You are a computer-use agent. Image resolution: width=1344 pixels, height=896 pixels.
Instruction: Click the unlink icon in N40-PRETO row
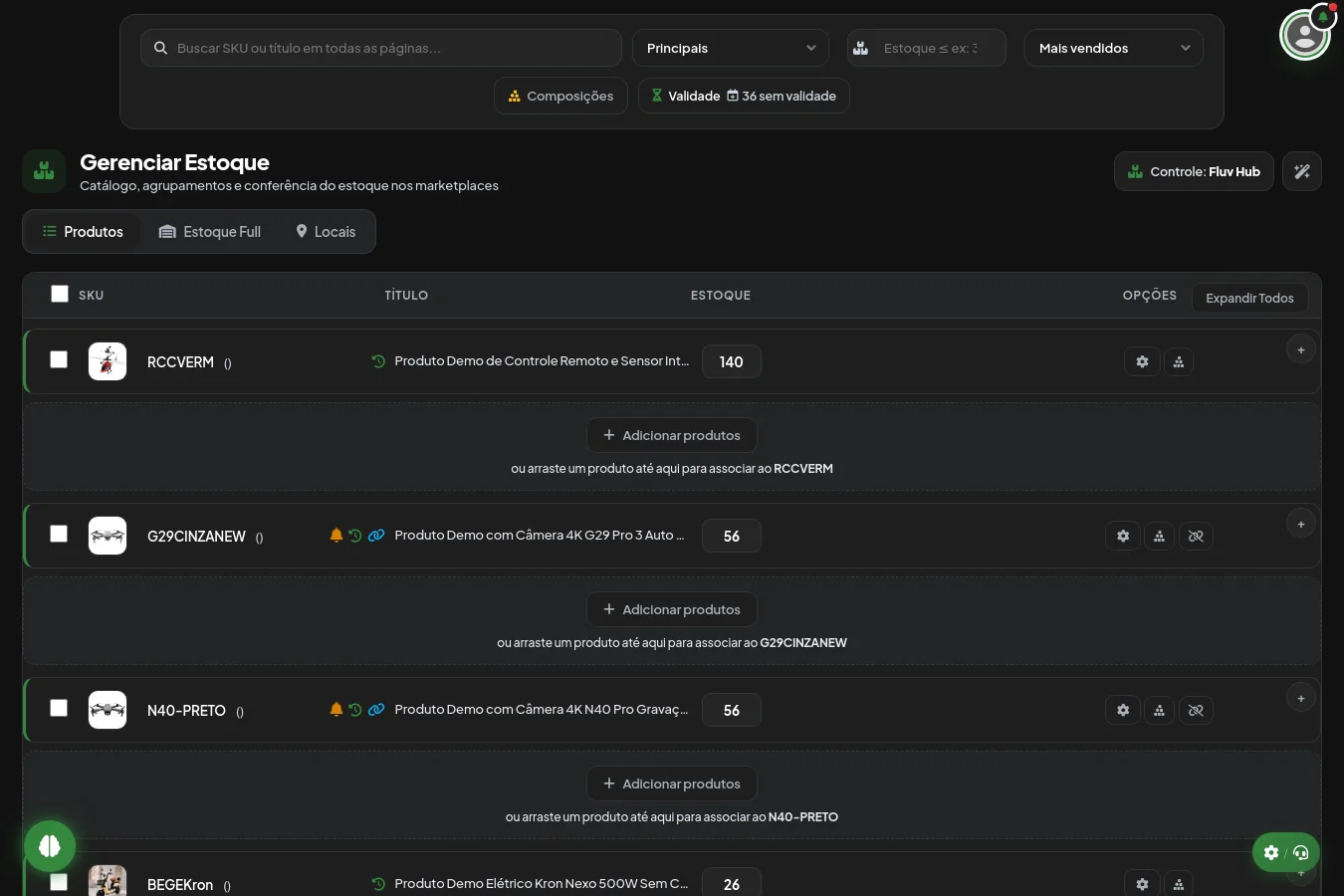click(x=1196, y=710)
